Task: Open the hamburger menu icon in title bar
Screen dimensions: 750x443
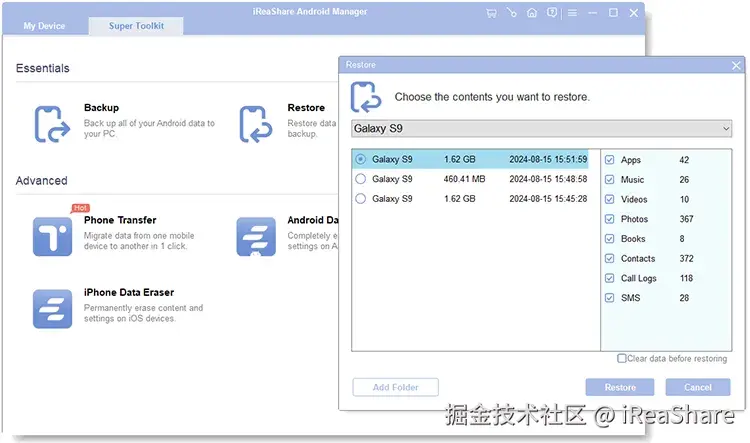Action: click(x=572, y=13)
